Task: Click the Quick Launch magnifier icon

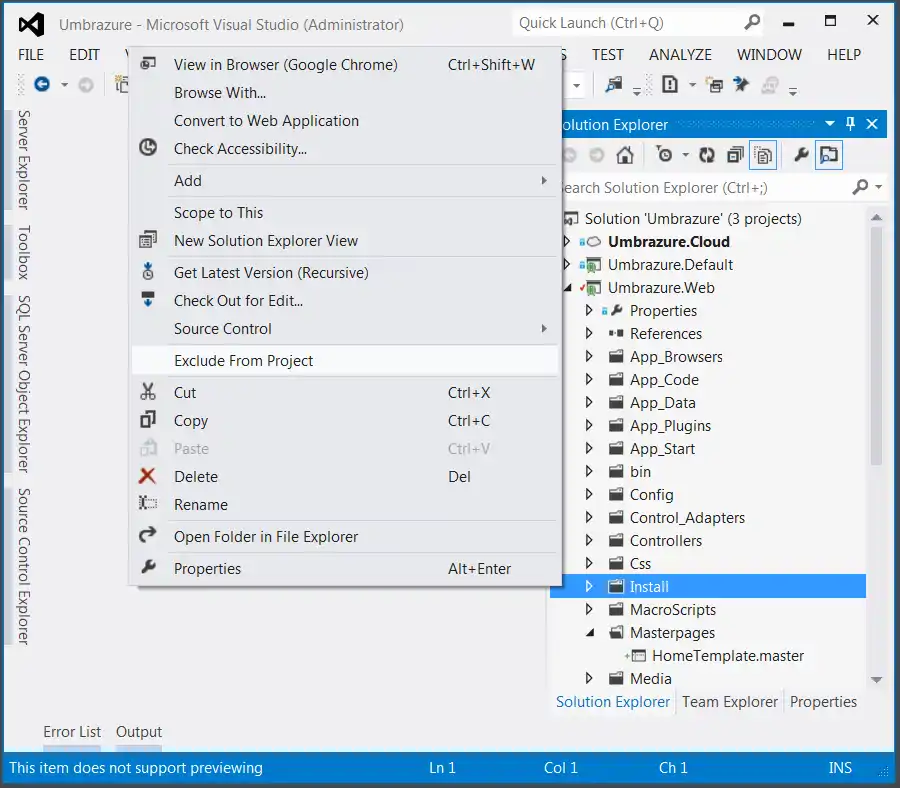Action: coord(752,23)
